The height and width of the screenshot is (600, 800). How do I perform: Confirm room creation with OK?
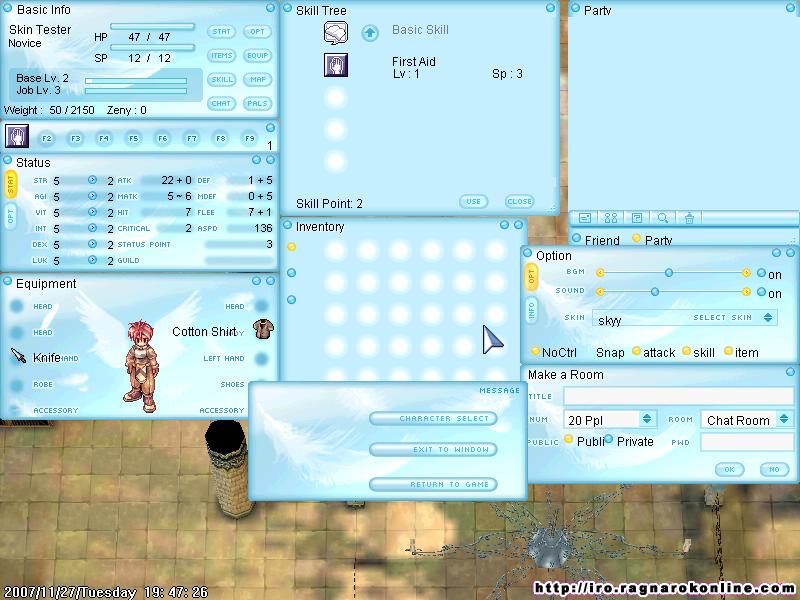[729, 469]
